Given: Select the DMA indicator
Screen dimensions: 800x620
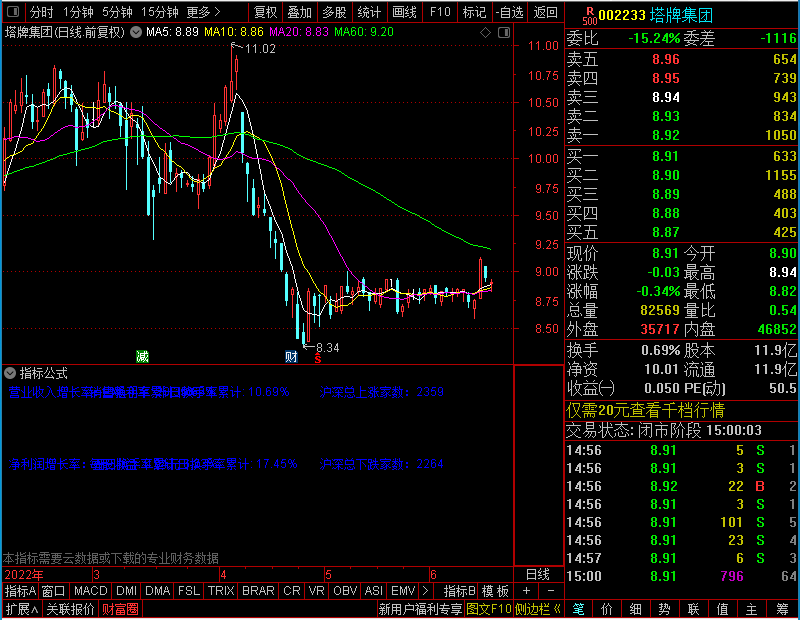Looking at the screenshot, I should [157, 591].
